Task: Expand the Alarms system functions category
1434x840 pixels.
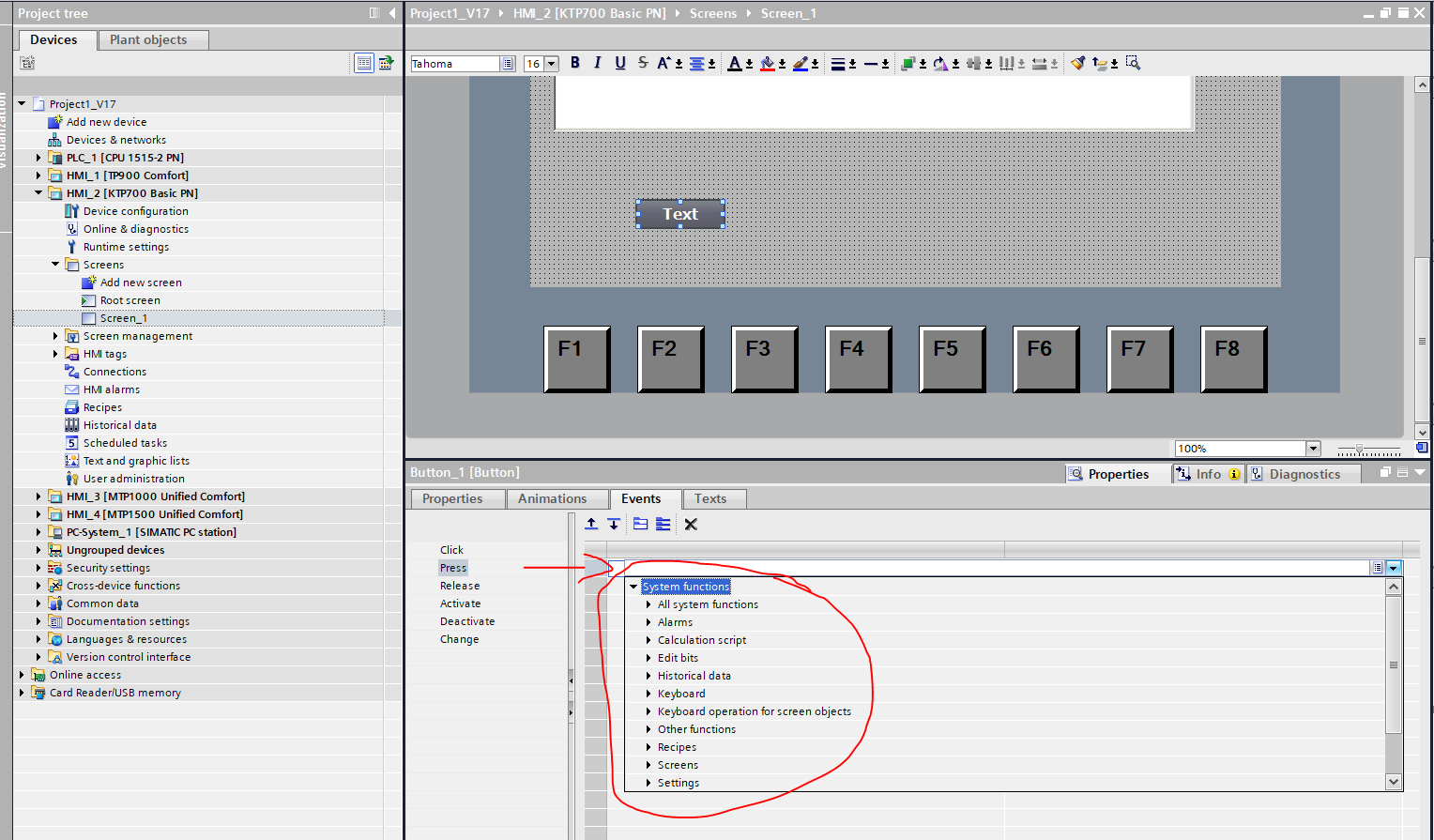Action: (648, 622)
